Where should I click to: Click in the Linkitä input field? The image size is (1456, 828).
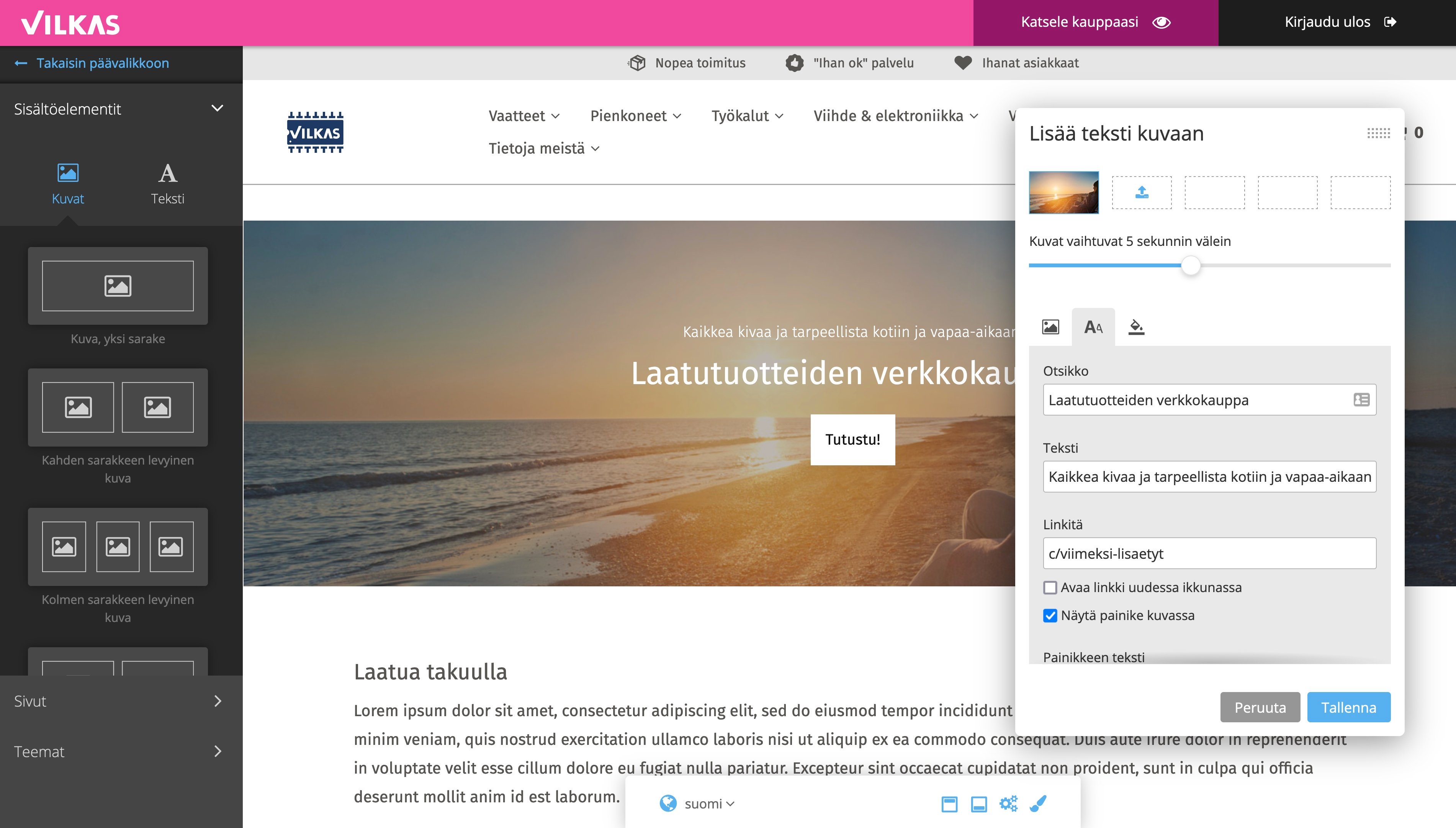1209,553
